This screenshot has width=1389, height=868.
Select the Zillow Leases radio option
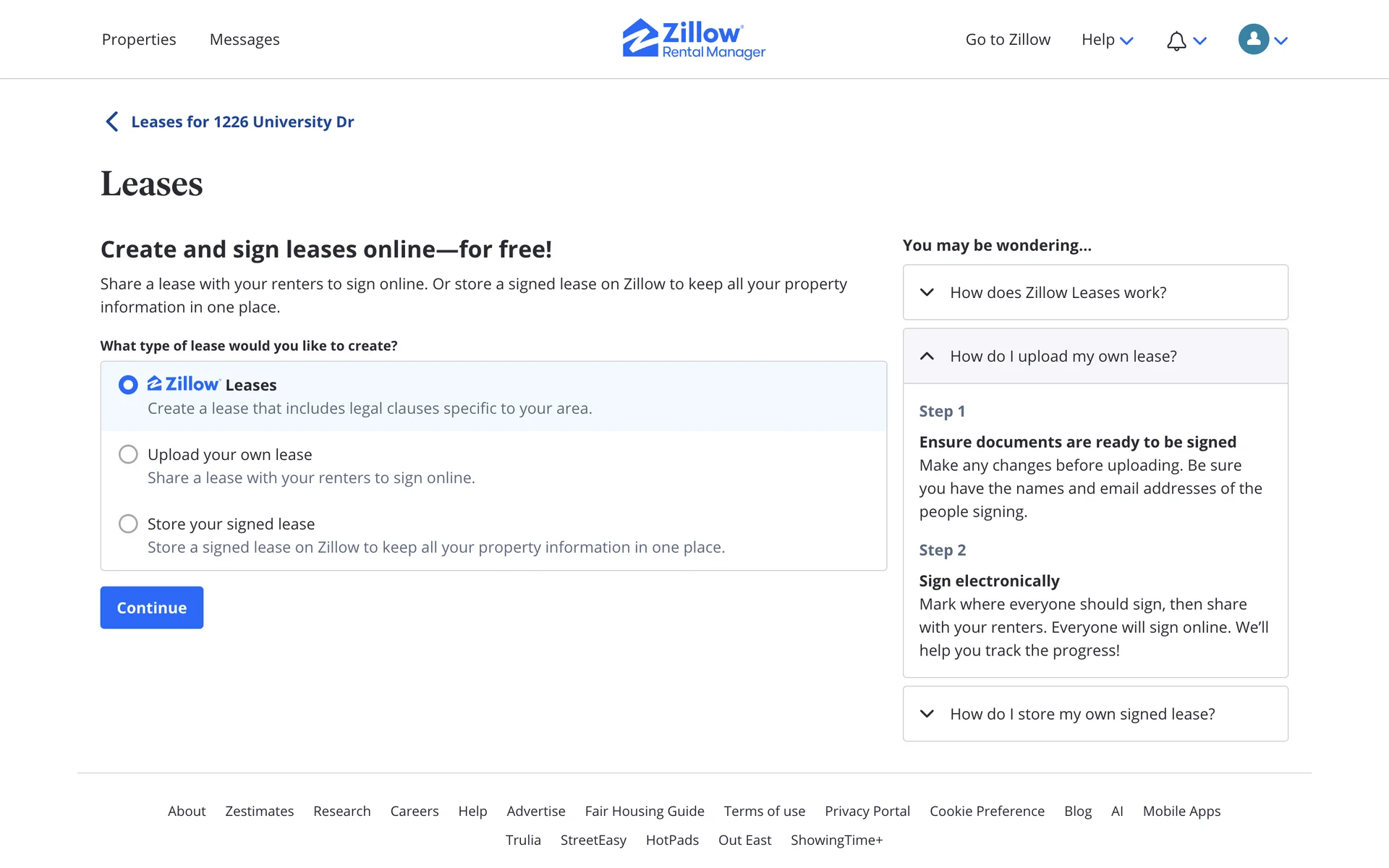[128, 385]
